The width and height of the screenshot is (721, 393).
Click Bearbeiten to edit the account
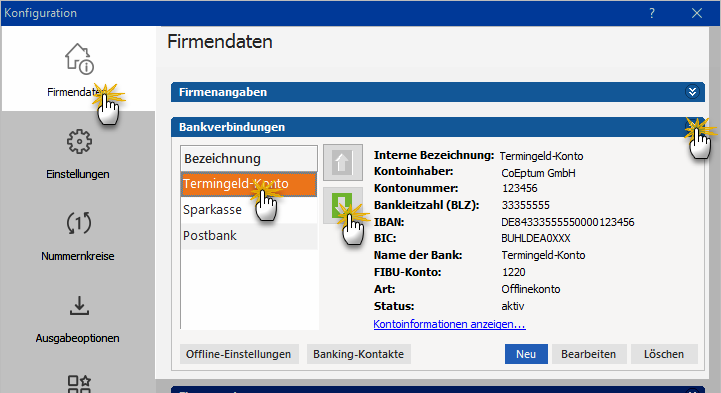pos(589,354)
